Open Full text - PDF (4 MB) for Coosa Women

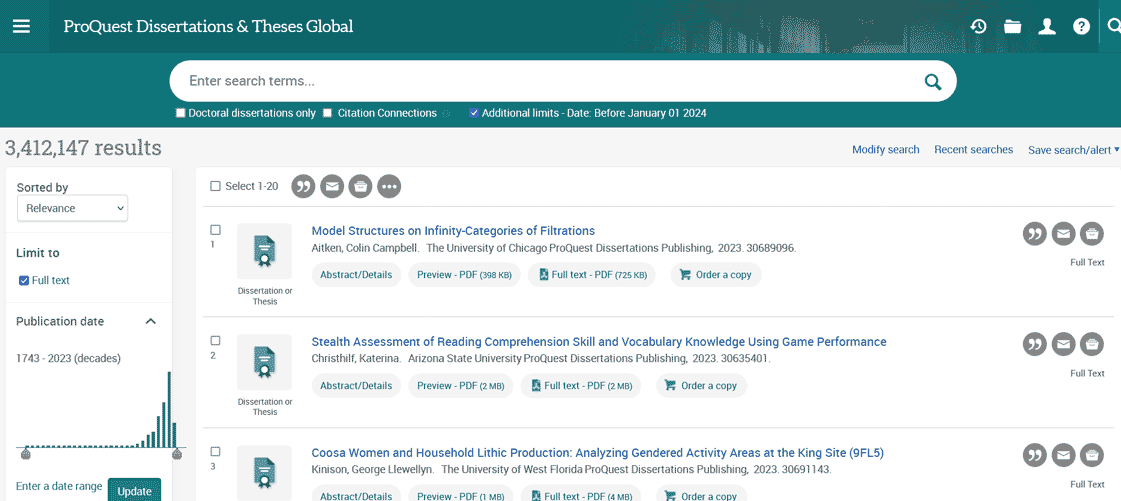pos(581,495)
